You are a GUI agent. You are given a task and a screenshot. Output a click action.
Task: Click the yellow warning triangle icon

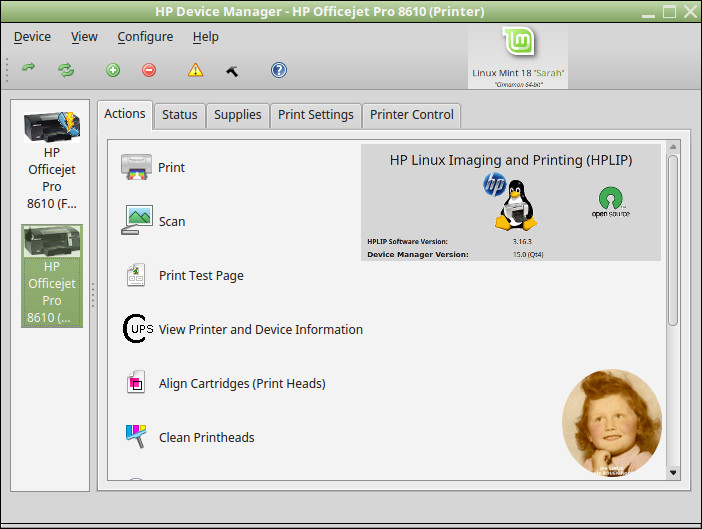pos(195,70)
